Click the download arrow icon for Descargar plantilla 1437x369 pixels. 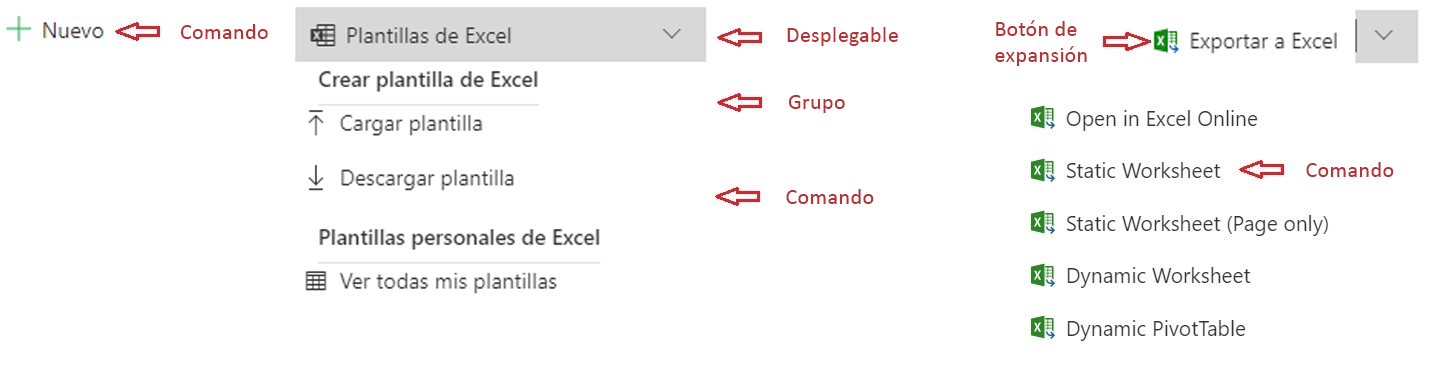(x=316, y=178)
